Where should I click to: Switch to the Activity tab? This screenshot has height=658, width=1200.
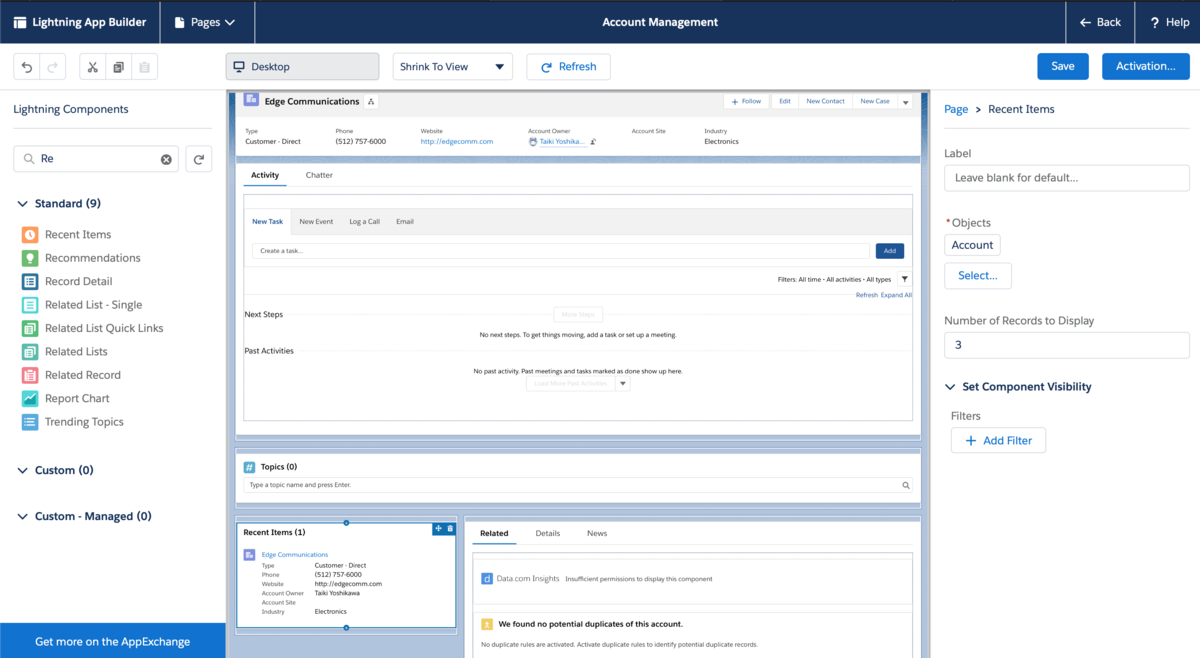(x=265, y=175)
